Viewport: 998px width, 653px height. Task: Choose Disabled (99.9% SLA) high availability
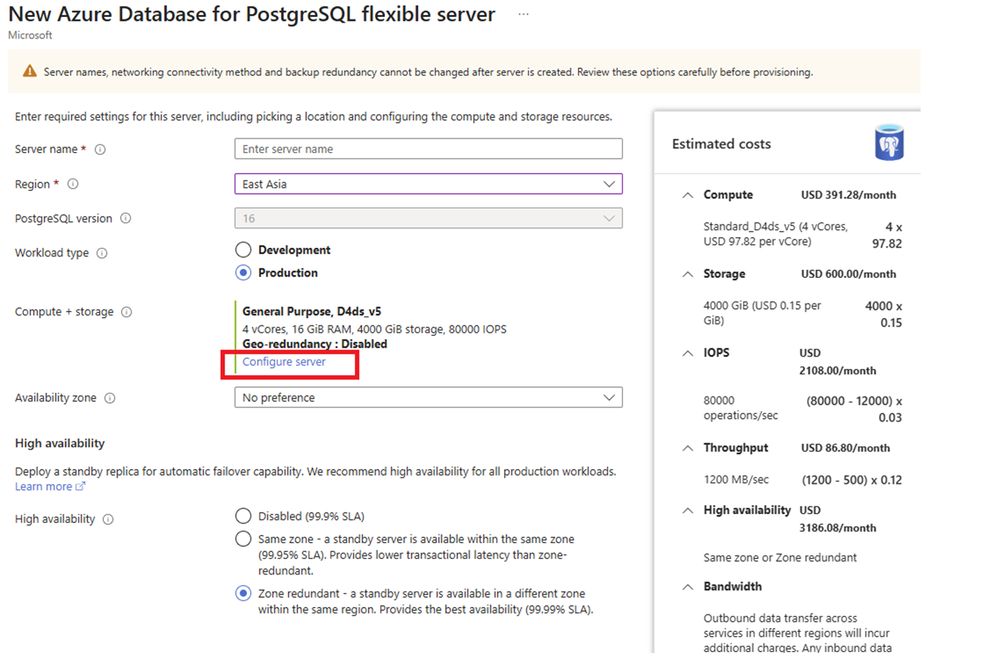(243, 516)
